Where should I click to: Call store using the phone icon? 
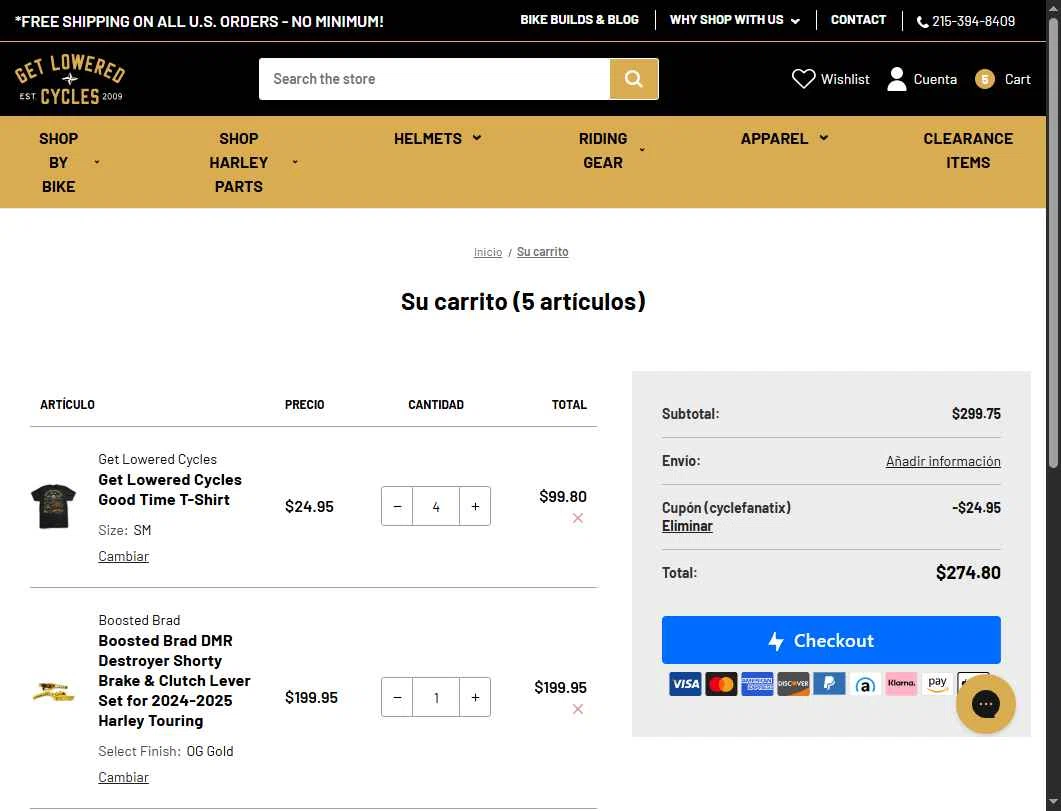click(922, 22)
